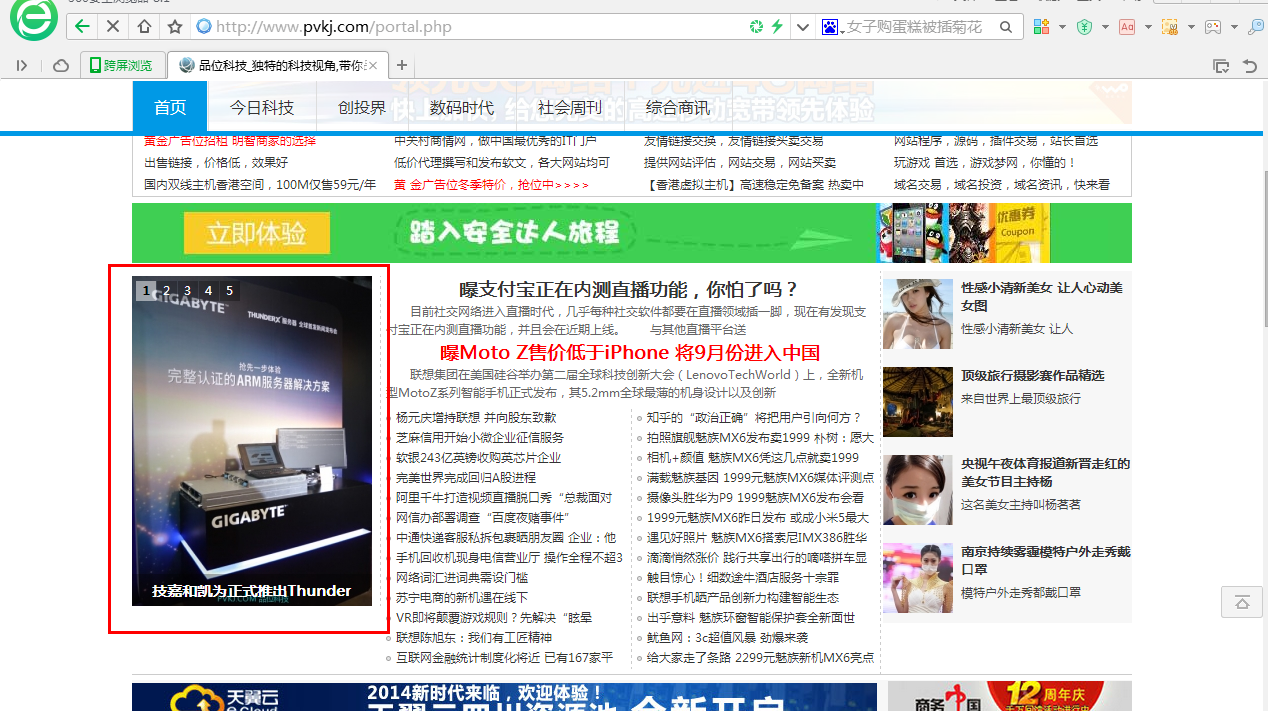The image size is (1268, 711).
Task: Close the 品位科技 tab
Action: [372, 66]
